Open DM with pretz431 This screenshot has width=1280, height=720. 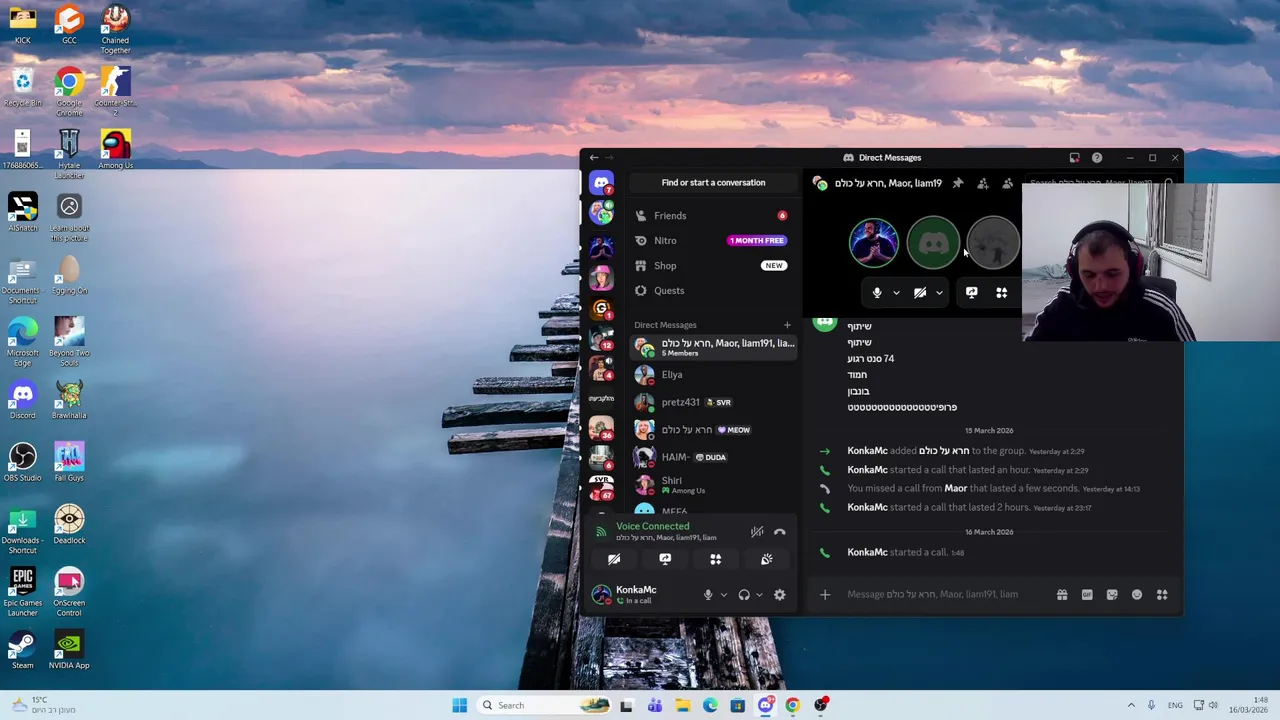point(713,402)
